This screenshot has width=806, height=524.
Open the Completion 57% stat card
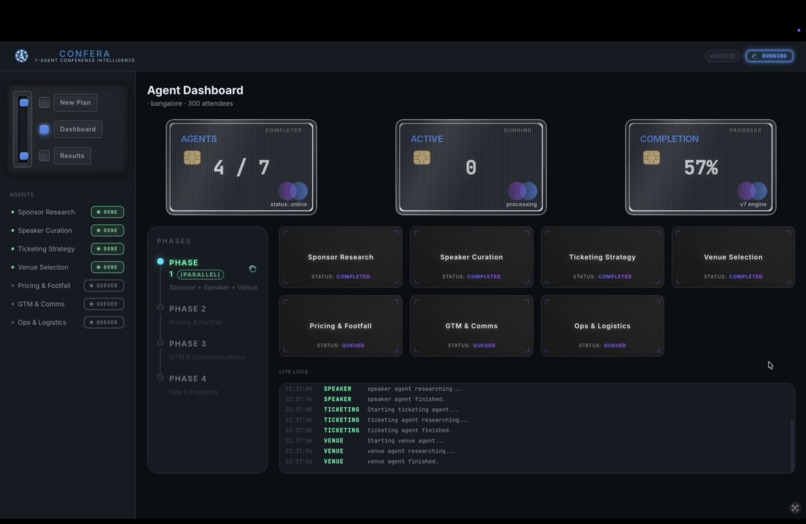(x=701, y=167)
